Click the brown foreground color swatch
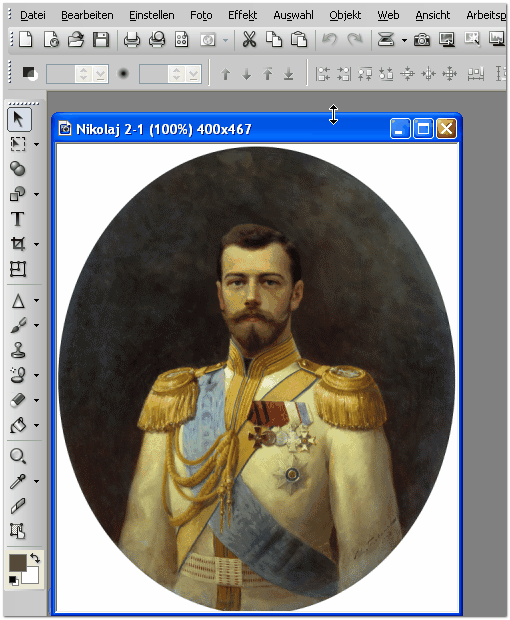The width and height of the screenshot is (510, 620). point(17,562)
